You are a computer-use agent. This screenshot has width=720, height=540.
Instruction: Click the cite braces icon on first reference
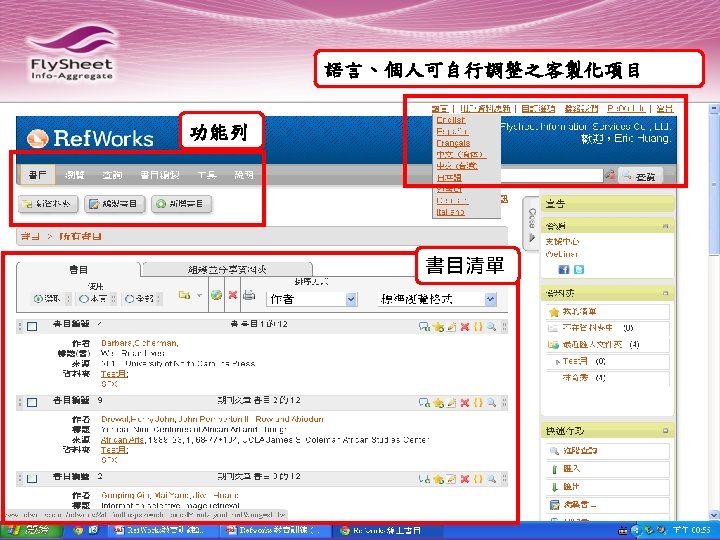point(478,326)
